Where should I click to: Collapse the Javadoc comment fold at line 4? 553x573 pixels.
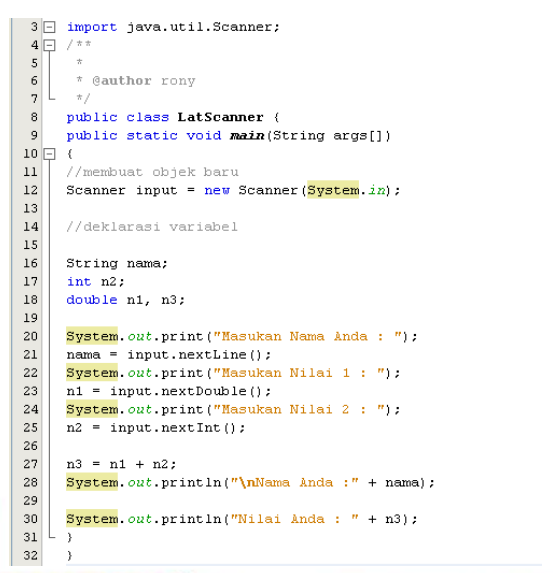pyautogui.click(x=49, y=45)
